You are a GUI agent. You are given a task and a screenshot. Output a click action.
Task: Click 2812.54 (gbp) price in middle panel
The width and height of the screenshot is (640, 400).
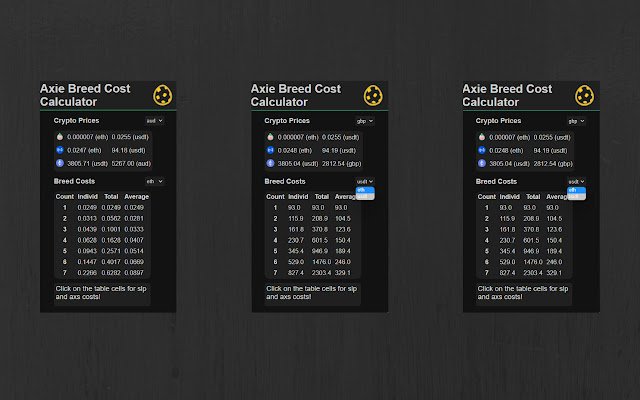click(x=342, y=164)
